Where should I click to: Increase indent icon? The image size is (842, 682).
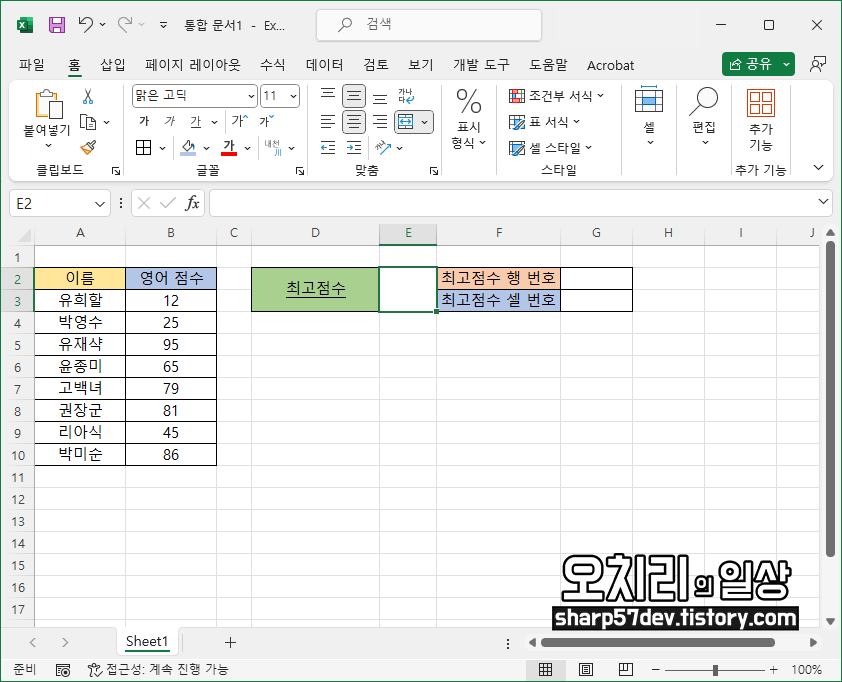click(354, 148)
